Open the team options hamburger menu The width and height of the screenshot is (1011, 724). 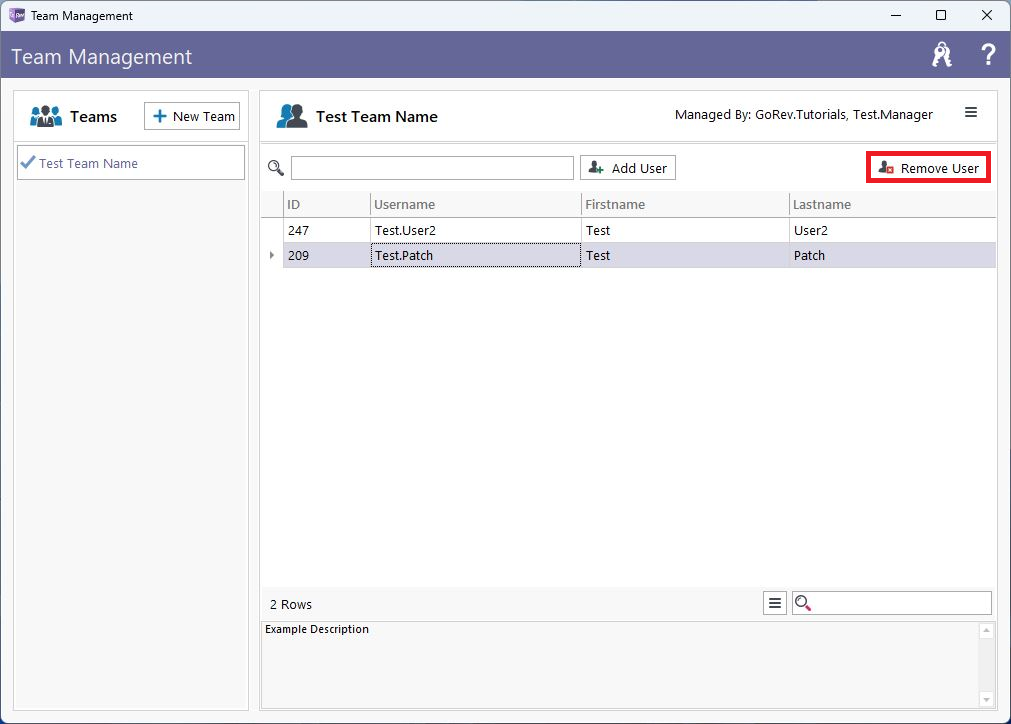tap(970, 113)
